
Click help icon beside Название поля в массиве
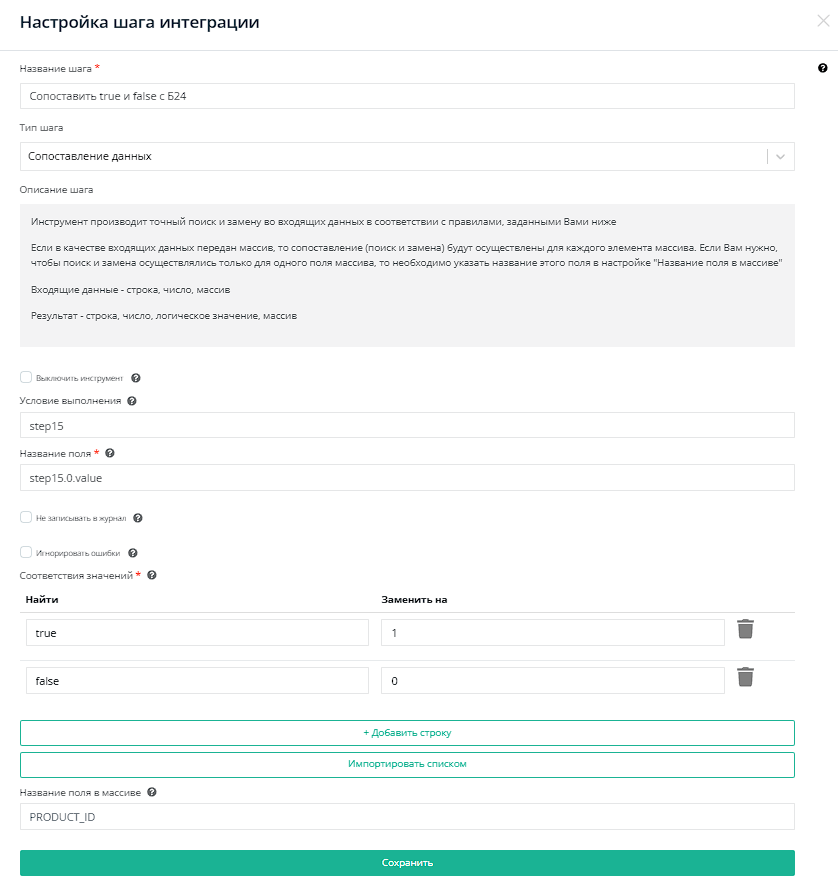point(152,792)
